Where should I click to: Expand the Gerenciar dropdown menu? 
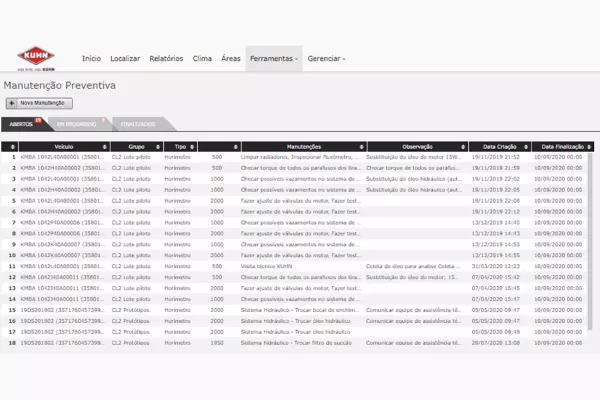[327, 59]
